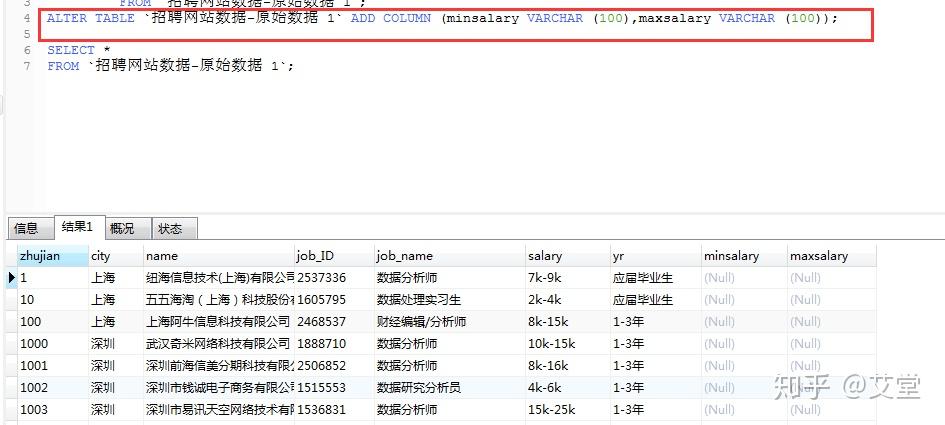Select the 武汉奇米网络科技有限公司 cell
945x425 pixels.
tap(219, 344)
